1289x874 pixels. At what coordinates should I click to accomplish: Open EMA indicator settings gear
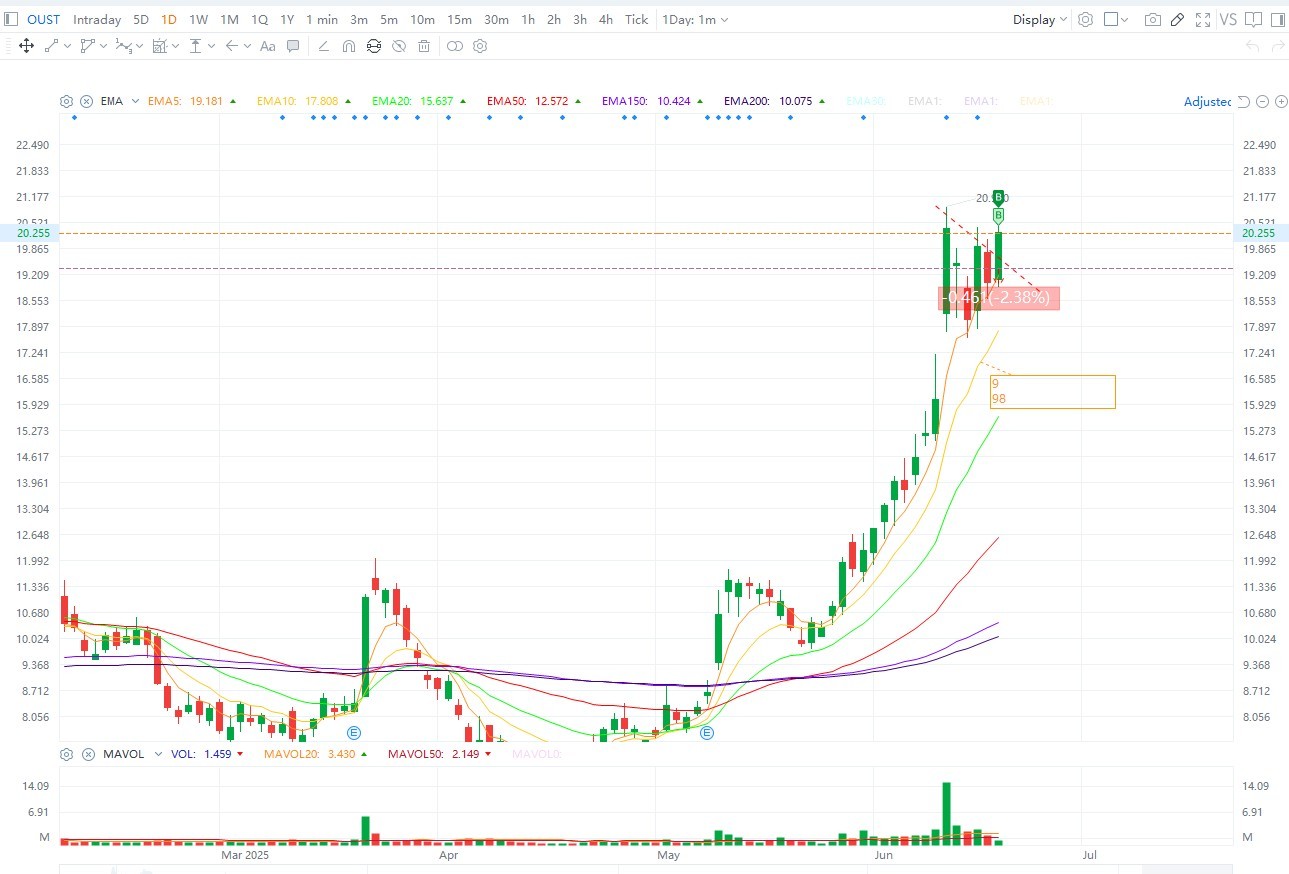click(66, 101)
